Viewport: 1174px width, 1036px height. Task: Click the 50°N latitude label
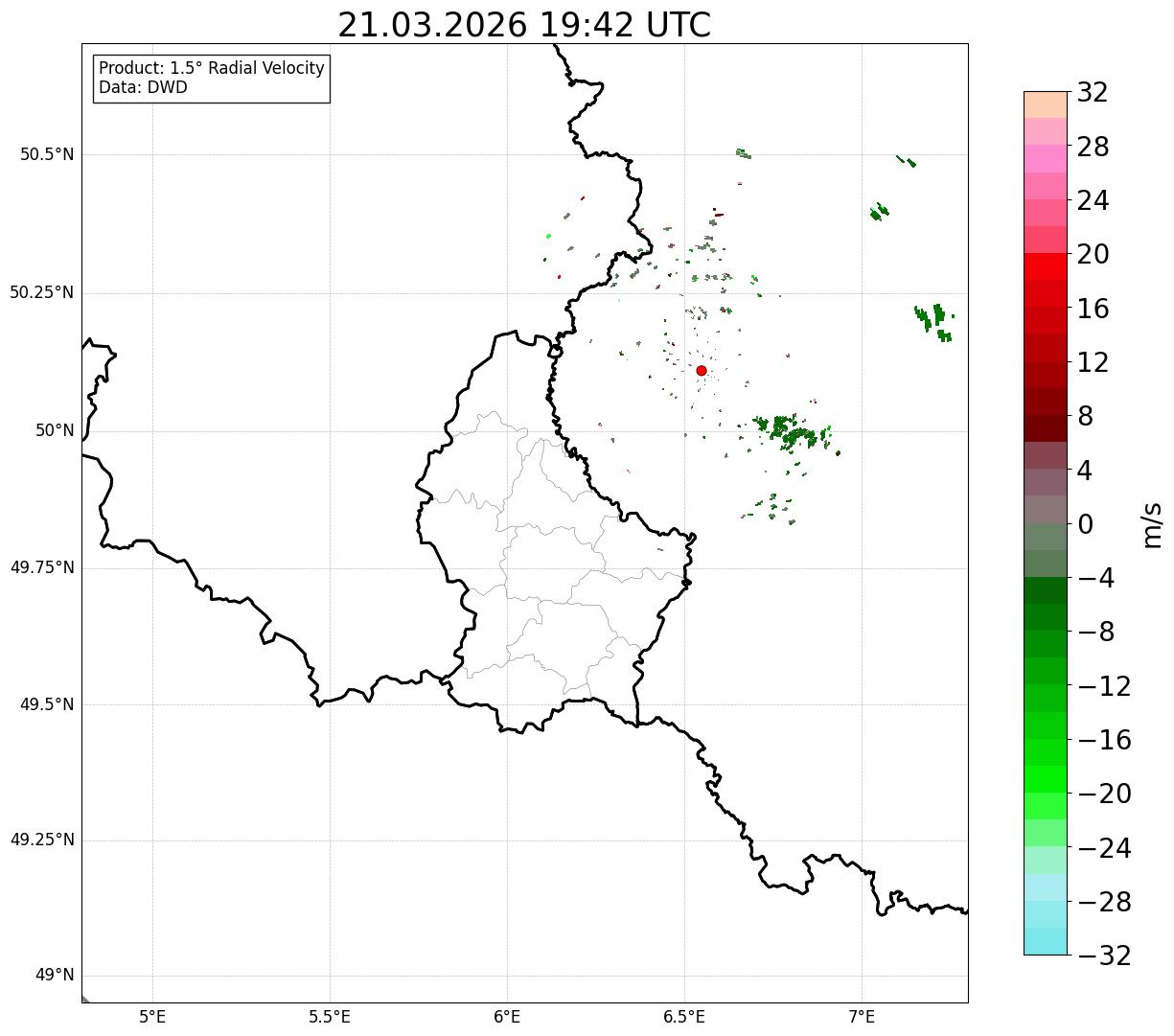55,430
